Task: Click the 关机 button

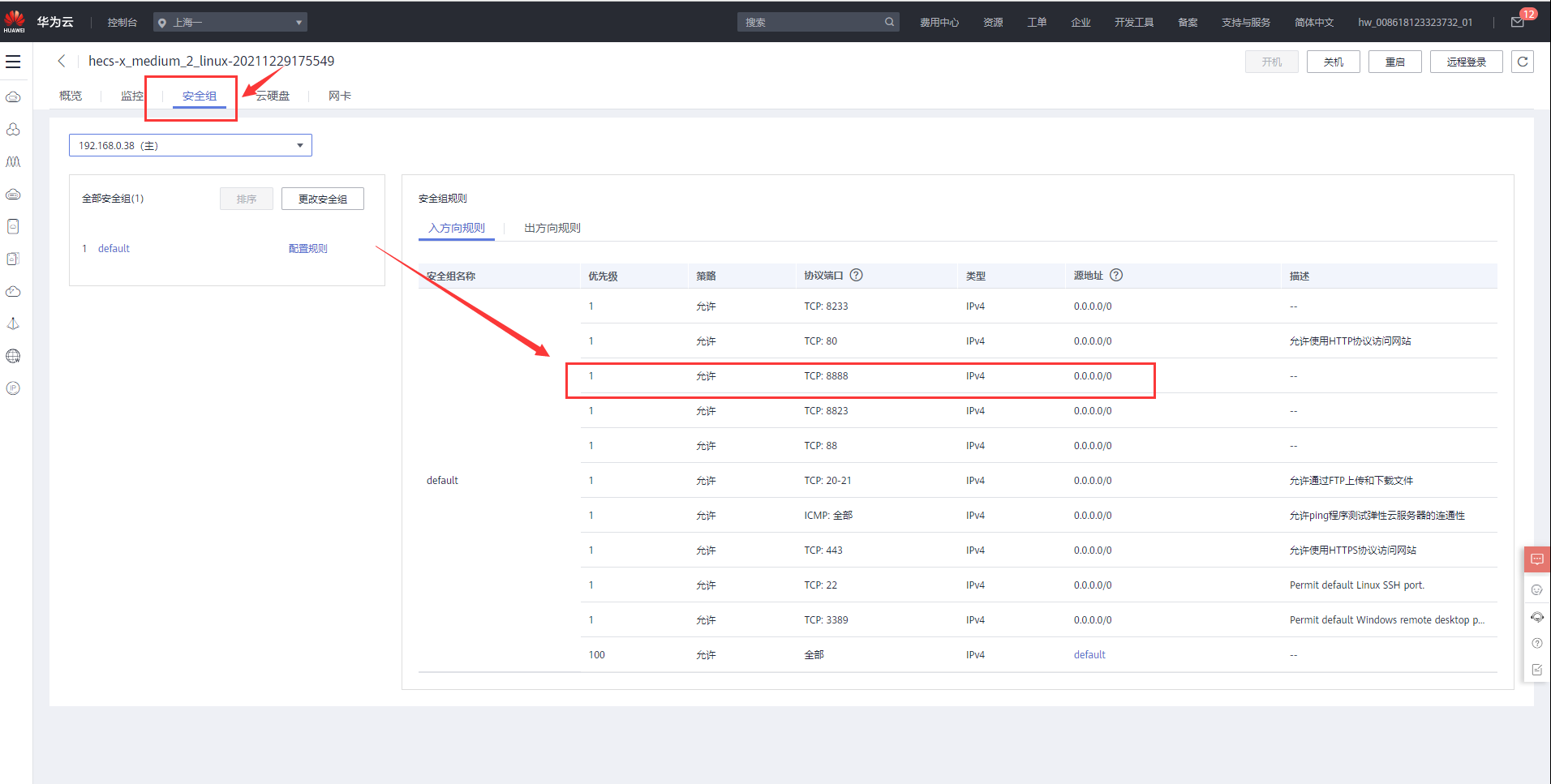Action: tap(1334, 62)
